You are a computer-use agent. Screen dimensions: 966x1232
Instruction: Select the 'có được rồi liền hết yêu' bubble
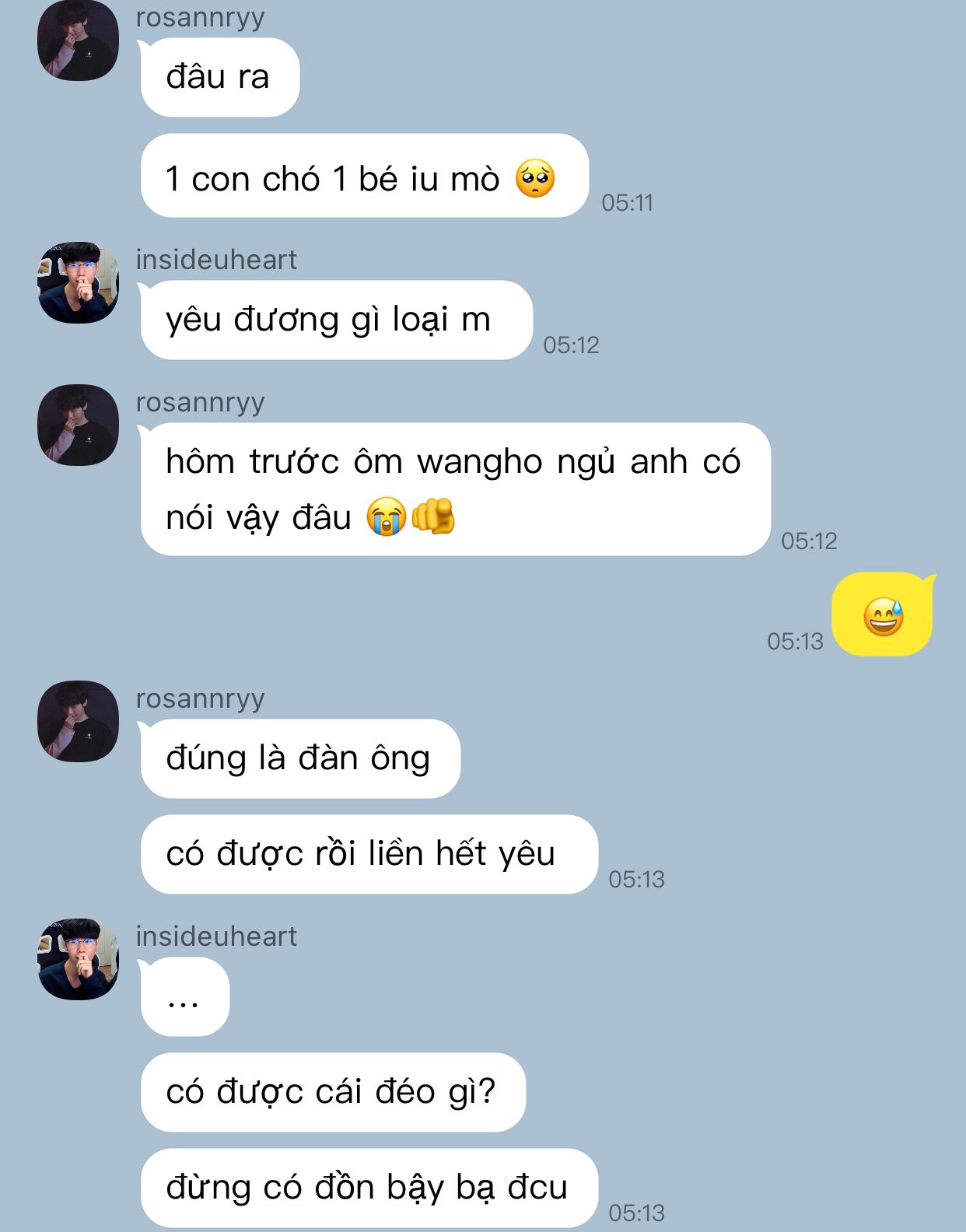[369, 854]
